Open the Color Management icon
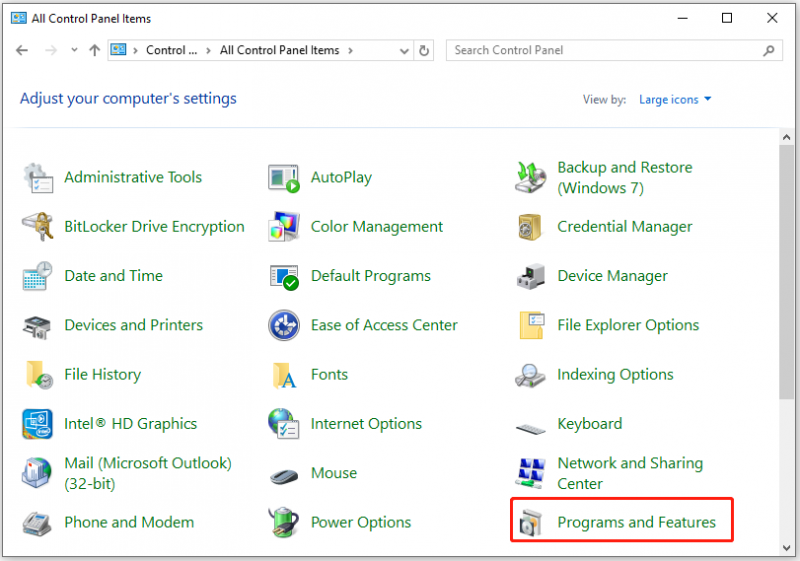The image size is (800, 561). (284, 226)
